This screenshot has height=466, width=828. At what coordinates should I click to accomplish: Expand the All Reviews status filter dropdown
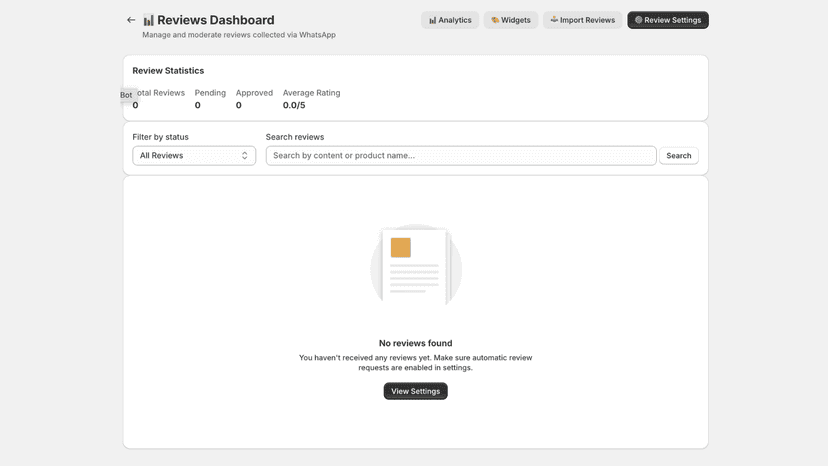click(x=194, y=155)
